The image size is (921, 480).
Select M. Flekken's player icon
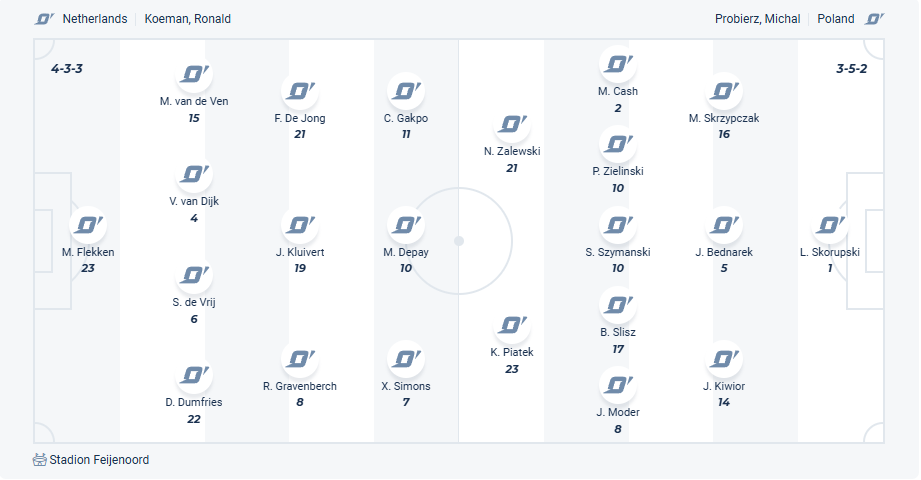coord(88,225)
